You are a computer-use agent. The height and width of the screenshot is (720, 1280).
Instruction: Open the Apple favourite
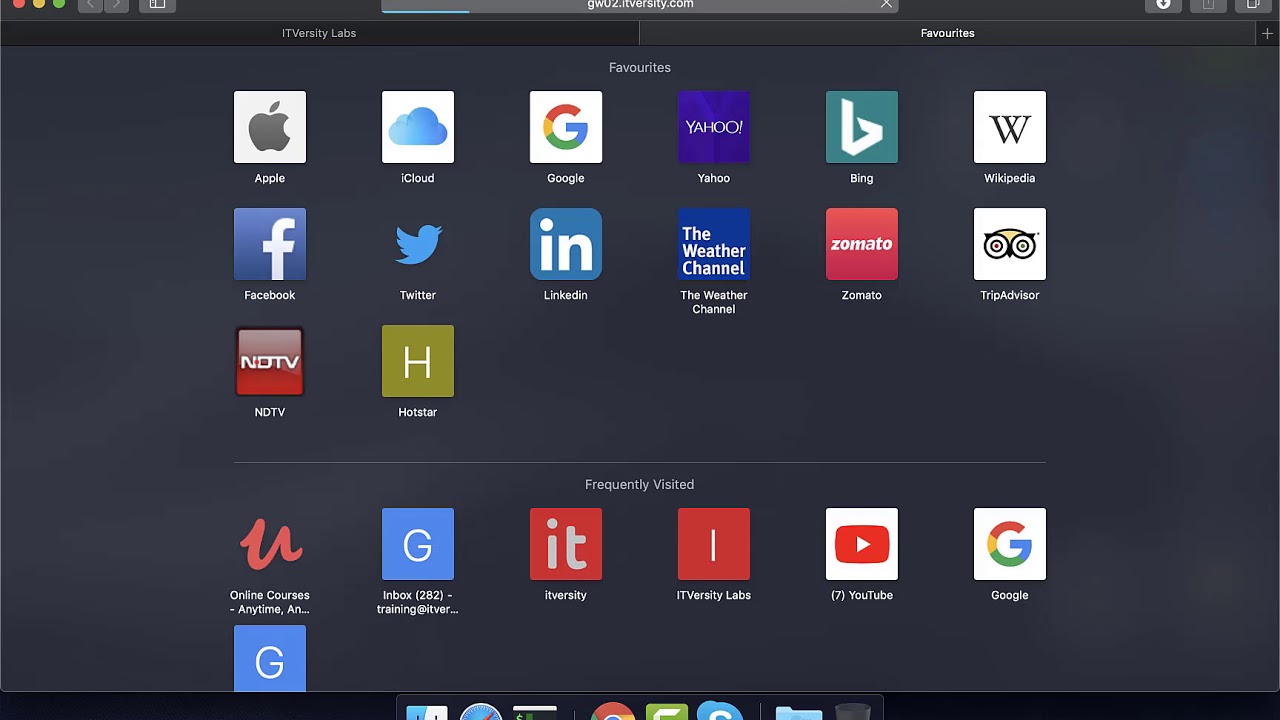coord(269,127)
